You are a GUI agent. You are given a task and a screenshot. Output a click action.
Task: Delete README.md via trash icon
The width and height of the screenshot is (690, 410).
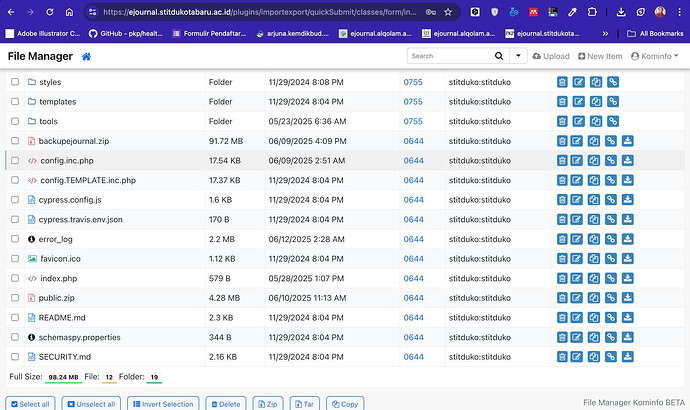click(x=562, y=317)
